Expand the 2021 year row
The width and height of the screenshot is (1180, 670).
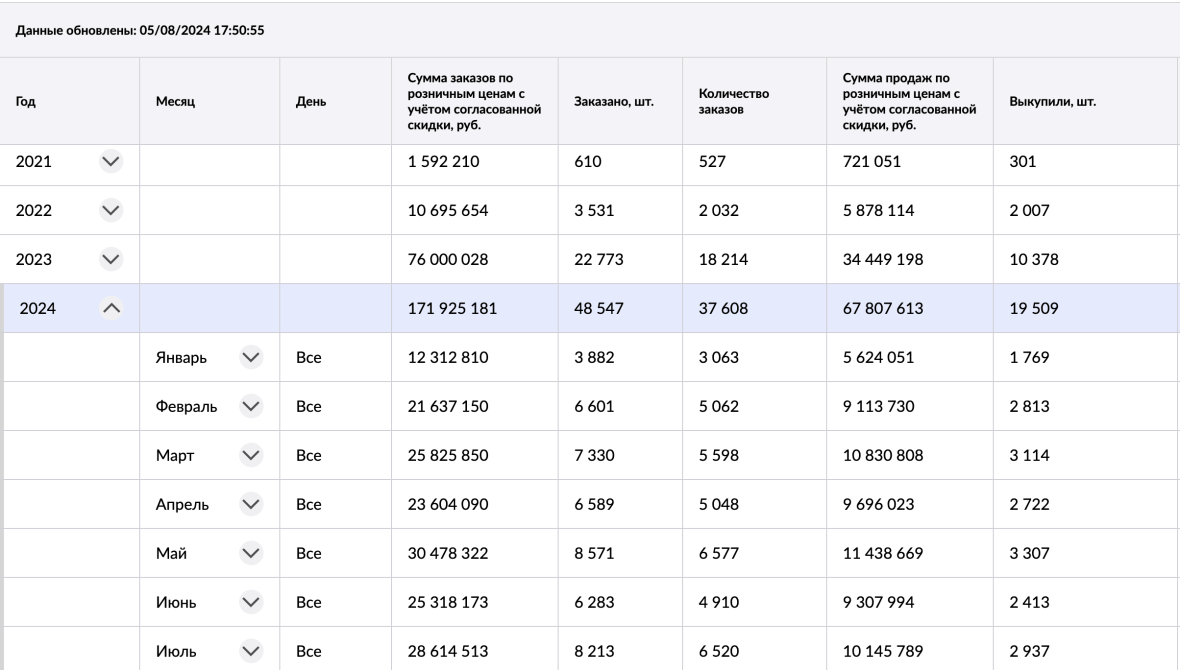click(x=111, y=161)
